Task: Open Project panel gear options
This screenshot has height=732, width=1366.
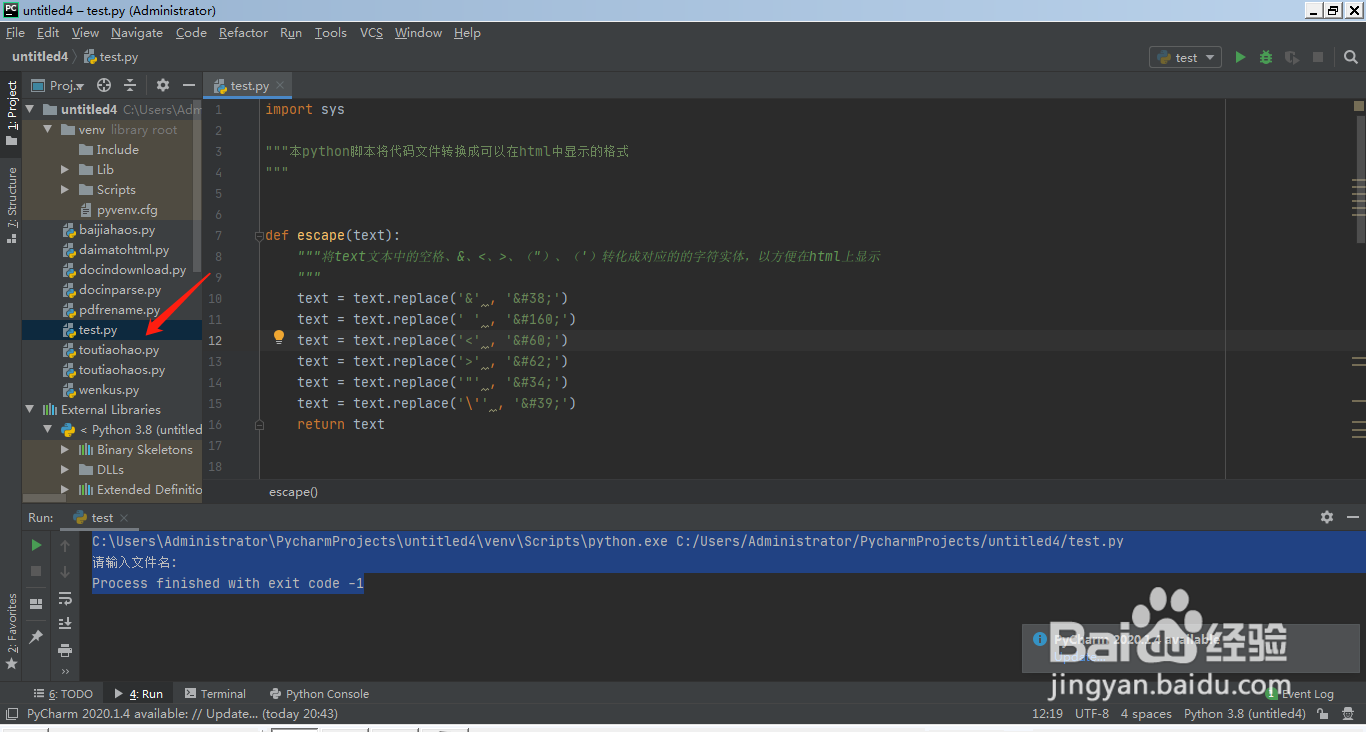Action: pos(163,86)
